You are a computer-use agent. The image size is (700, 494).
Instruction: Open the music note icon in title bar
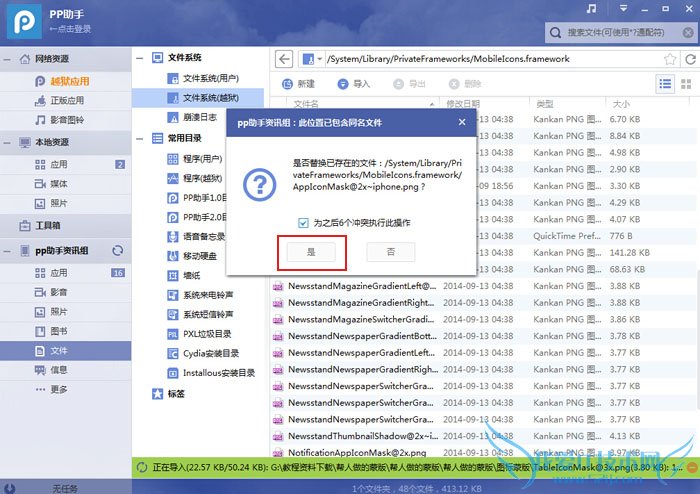(592, 9)
